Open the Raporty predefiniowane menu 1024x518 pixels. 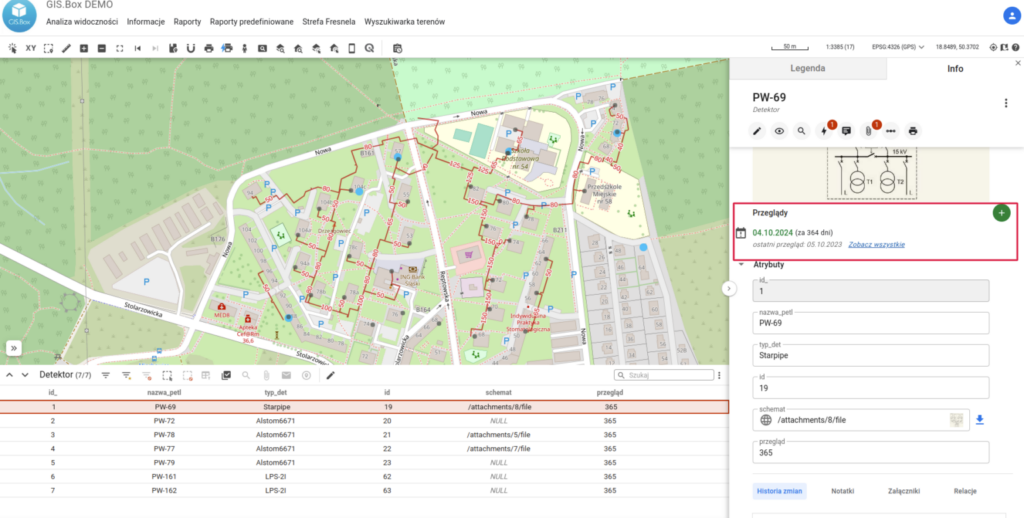coord(252,21)
